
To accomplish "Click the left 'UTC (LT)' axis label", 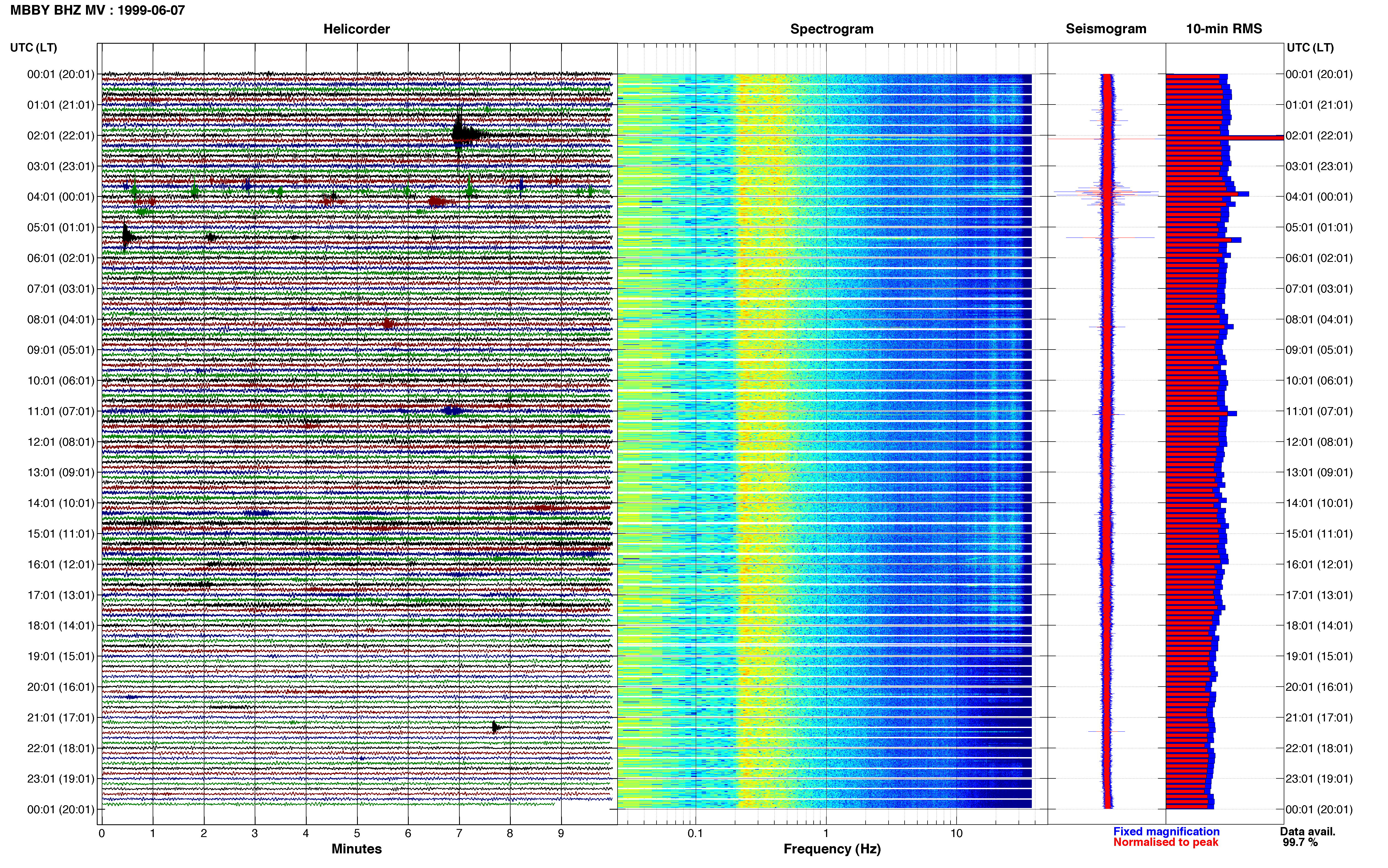I will click(33, 48).
